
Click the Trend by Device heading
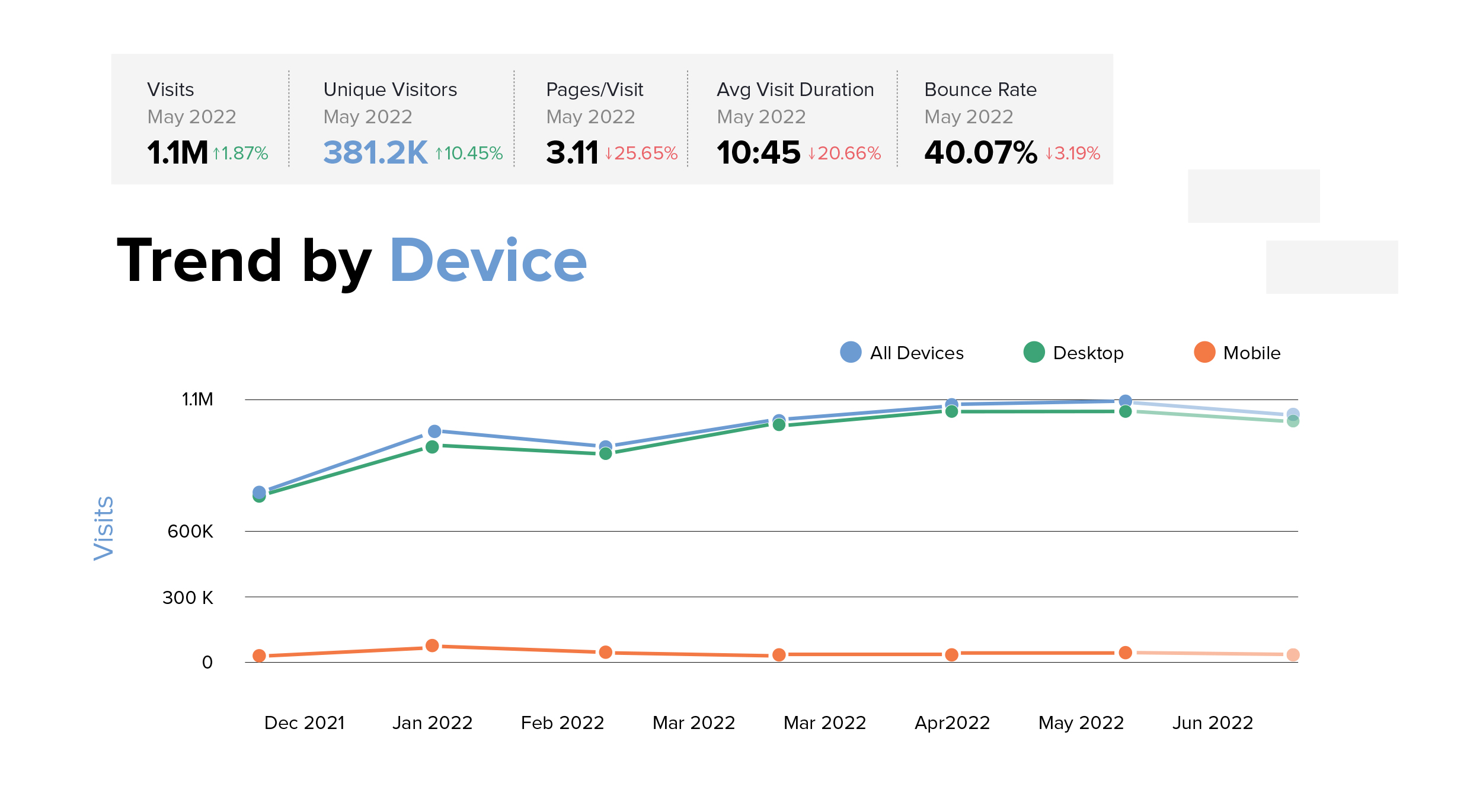[351, 261]
